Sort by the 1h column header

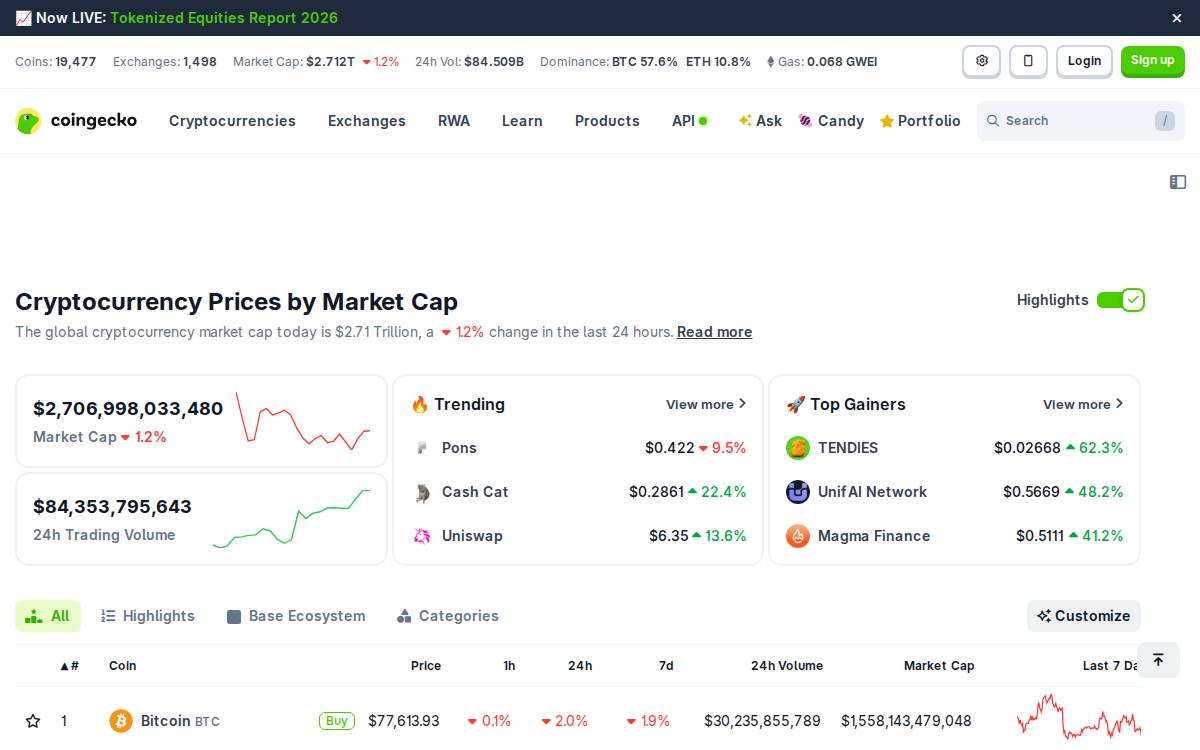pyautogui.click(x=509, y=666)
